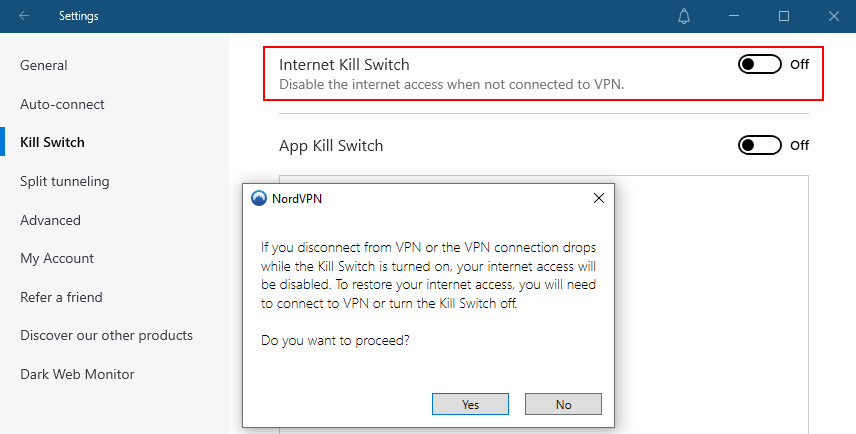This screenshot has width=856, height=434.
Task: Minimize the Settings window
Action: [x=734, y=16]
